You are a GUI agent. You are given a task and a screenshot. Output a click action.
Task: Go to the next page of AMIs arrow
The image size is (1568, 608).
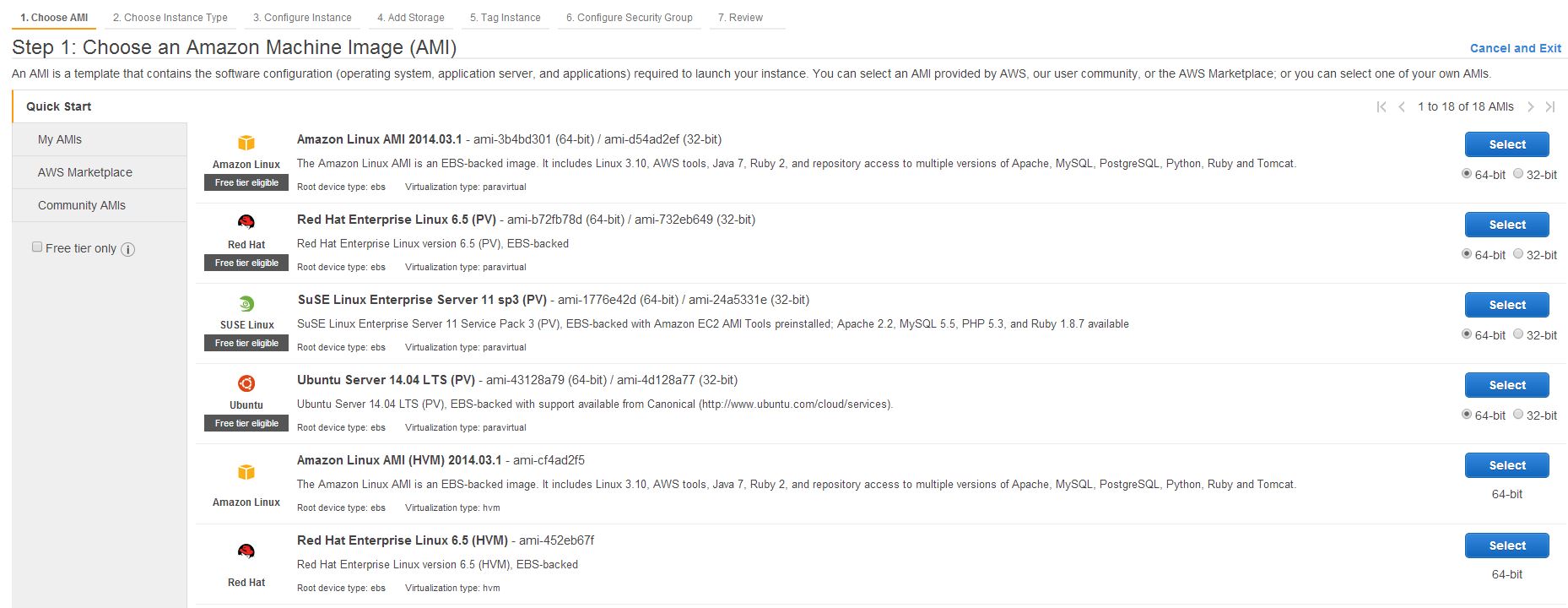tap(1530, 106)
